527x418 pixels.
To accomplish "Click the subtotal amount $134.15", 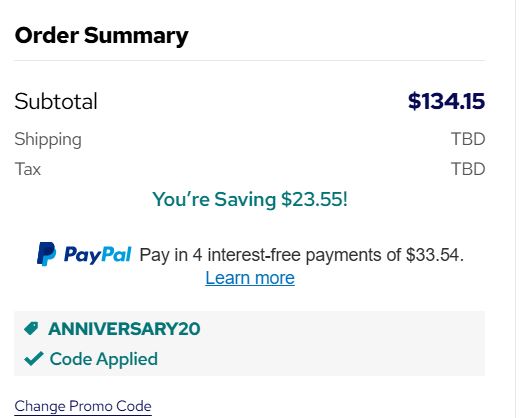I will coord(446,101).
